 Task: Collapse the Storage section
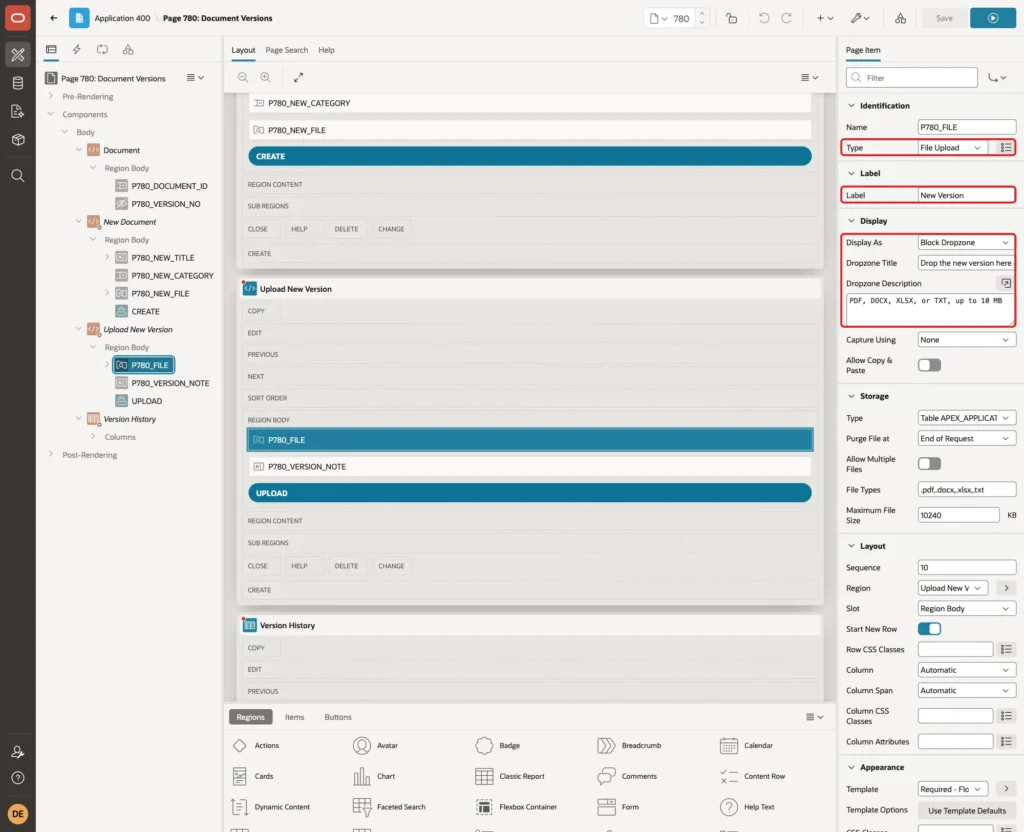(851, 396)
